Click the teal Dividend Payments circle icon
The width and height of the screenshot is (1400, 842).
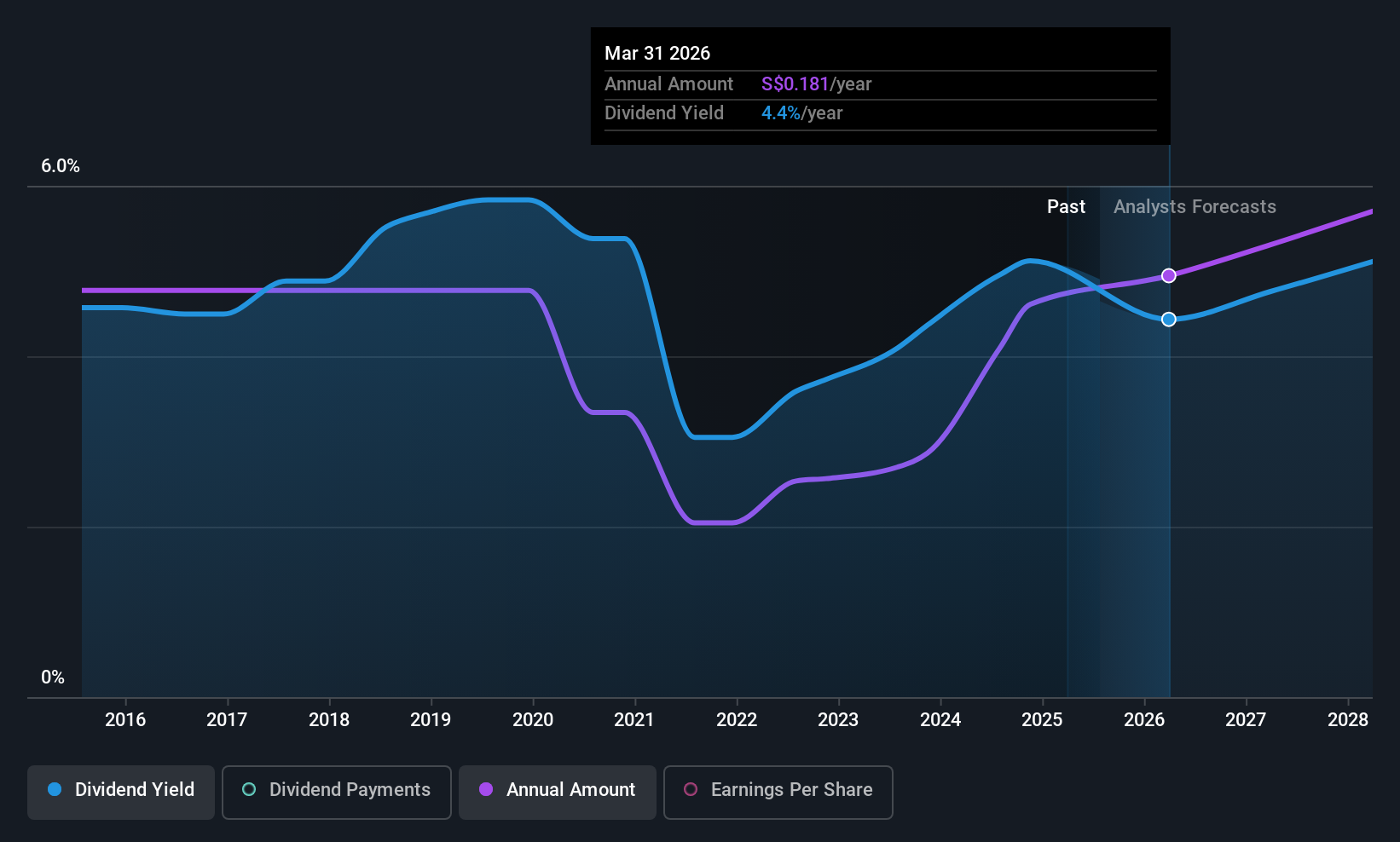[x=249, y=789]
